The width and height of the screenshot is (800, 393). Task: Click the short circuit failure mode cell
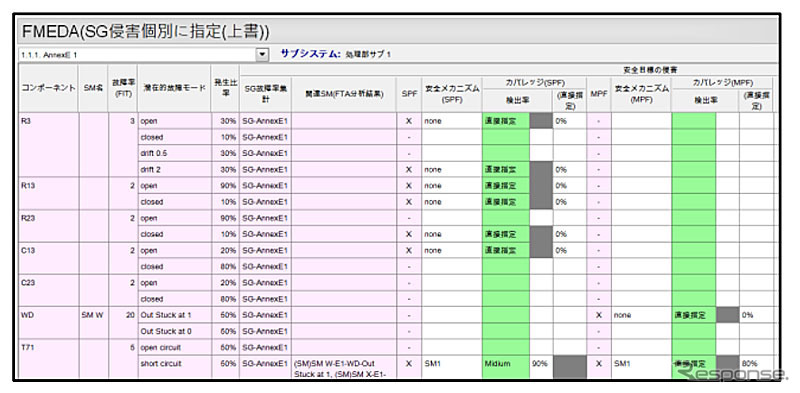pos(174,367)
